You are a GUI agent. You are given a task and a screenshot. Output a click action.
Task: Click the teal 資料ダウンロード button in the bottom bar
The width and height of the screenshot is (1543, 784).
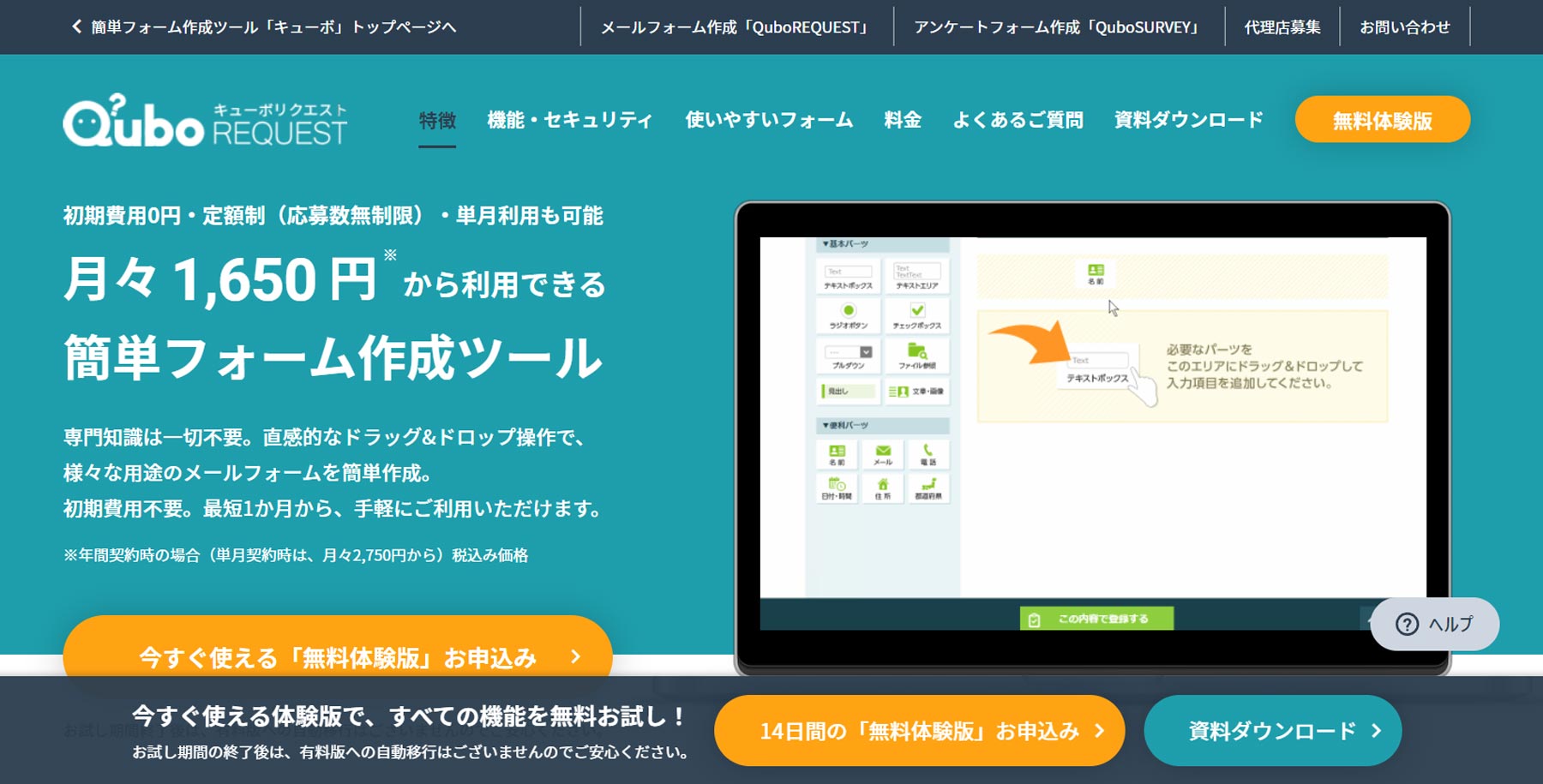pos(1272,731)
